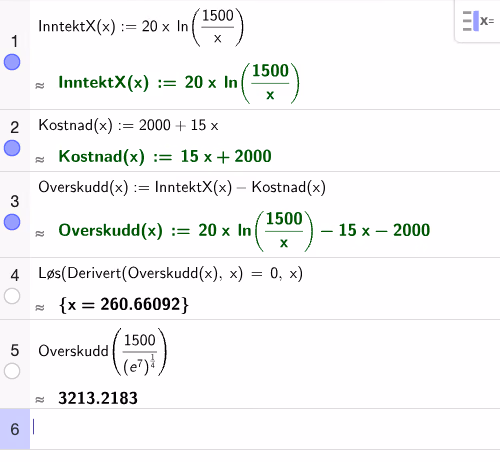The height and width of the screenshot is (462, 500).
Task: Toggle visibility circle for row 1 InntektX
Action: point(12,62)
